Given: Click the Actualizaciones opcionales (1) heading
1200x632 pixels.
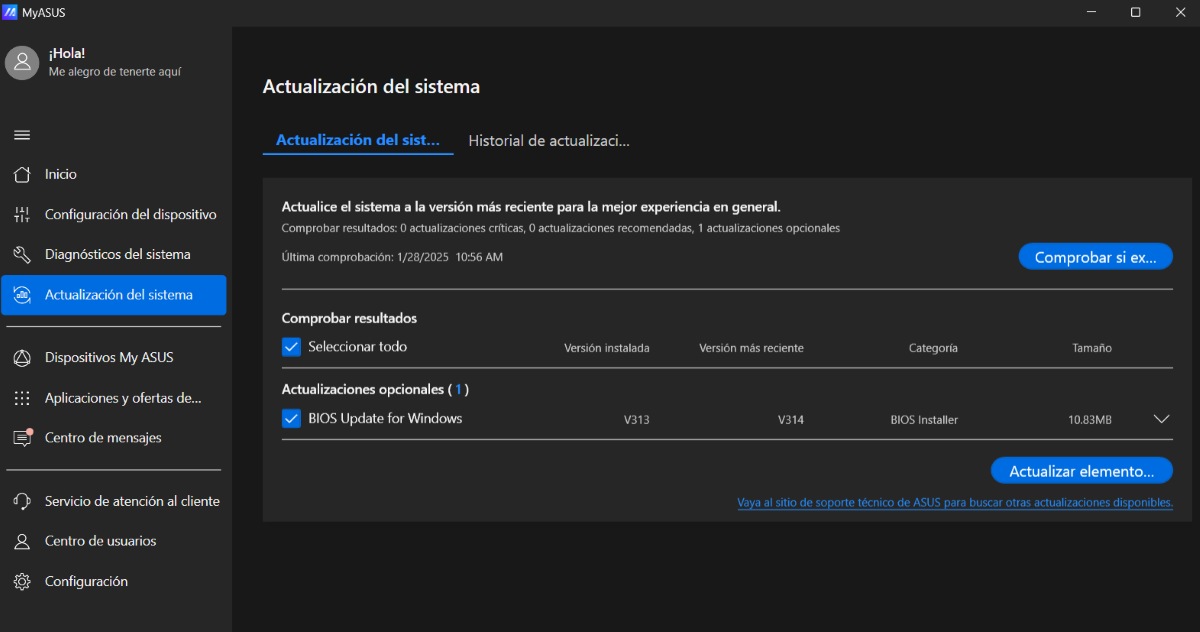Looking at the screenshot, I should tap(375, 389).
